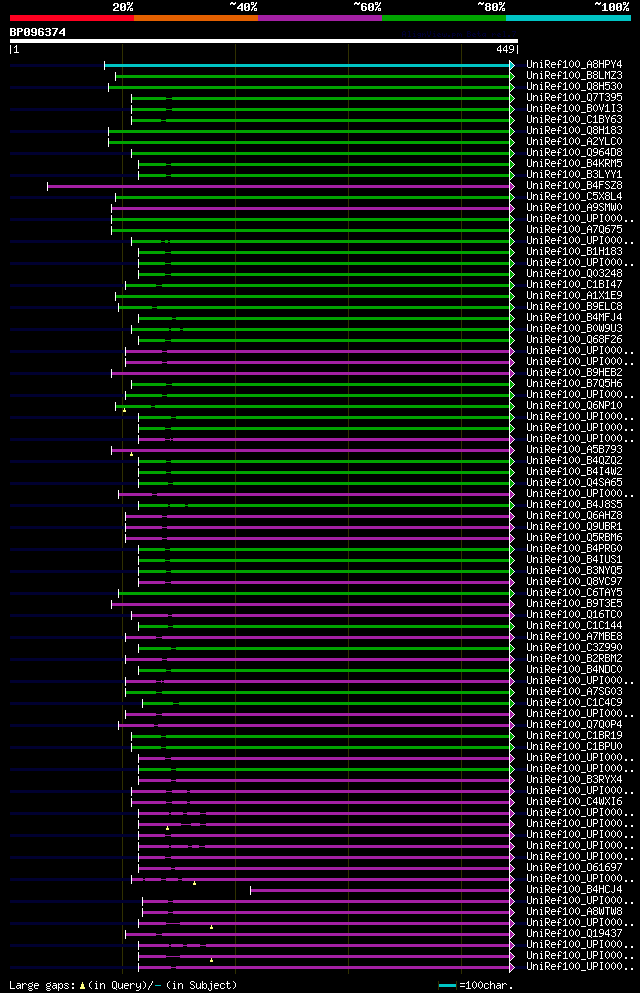Select hit label UniRef100_B0V1I3
Viewport: 640px width, 993px height.
[x=574, y=108]
